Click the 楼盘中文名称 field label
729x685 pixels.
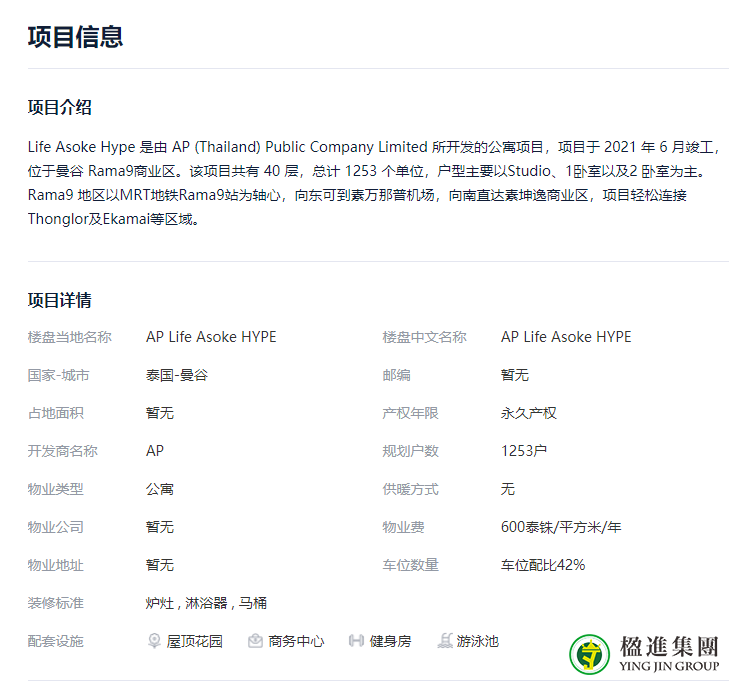(424, 337)
